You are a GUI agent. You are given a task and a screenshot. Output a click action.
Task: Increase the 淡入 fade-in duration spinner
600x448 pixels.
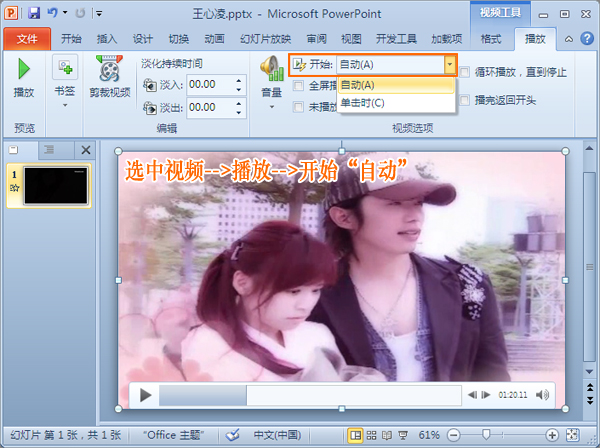click(239, 80)
